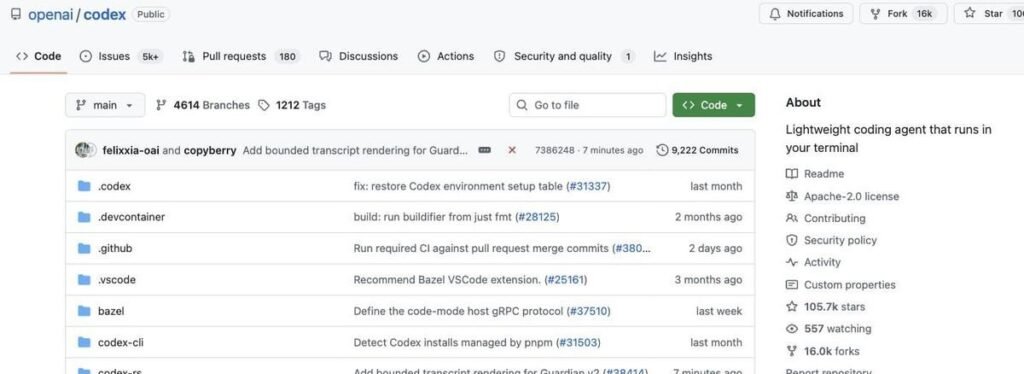Open the .codex folder
Image resolution: width=1024 pixels, height=374 pixels.
tap(114, 186)
